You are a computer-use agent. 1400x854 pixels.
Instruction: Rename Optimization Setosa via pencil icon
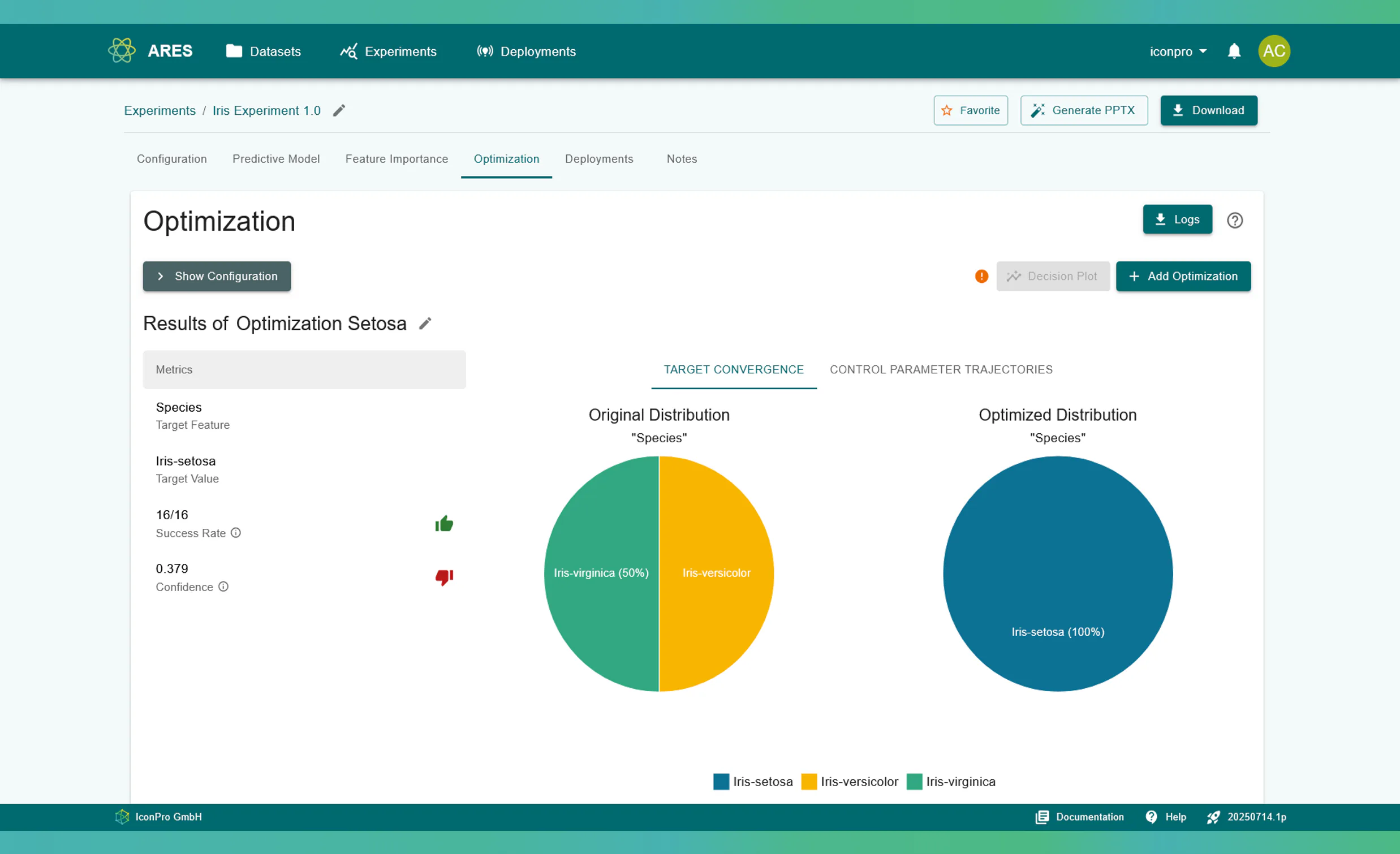425,324
